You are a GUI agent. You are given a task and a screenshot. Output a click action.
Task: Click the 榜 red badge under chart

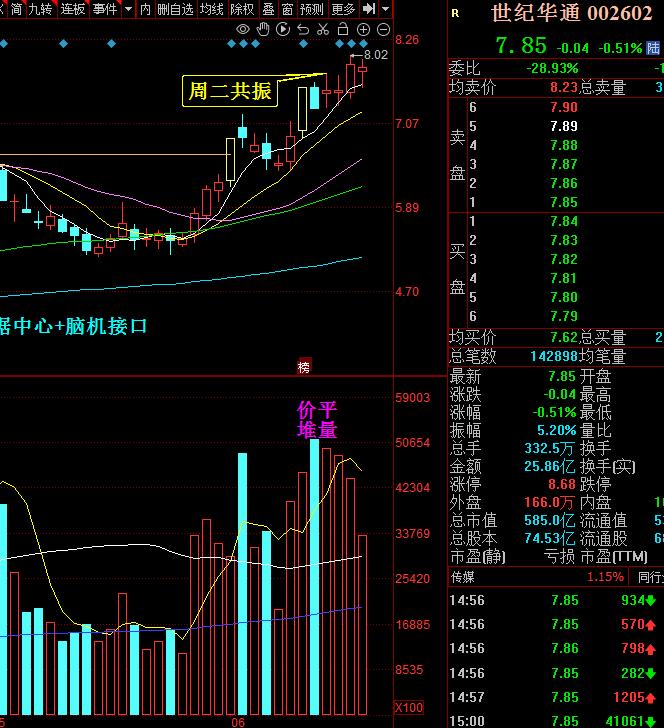click(304, 367)
